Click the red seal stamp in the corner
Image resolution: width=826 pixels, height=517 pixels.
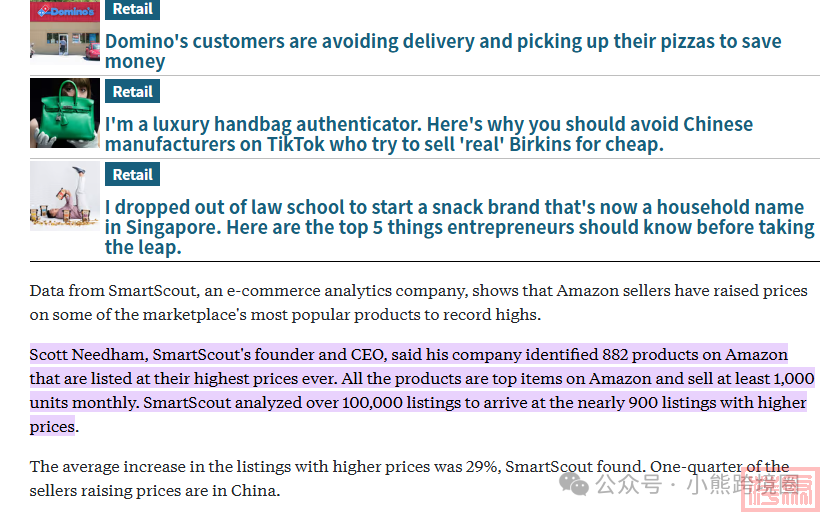coord(780,490)
